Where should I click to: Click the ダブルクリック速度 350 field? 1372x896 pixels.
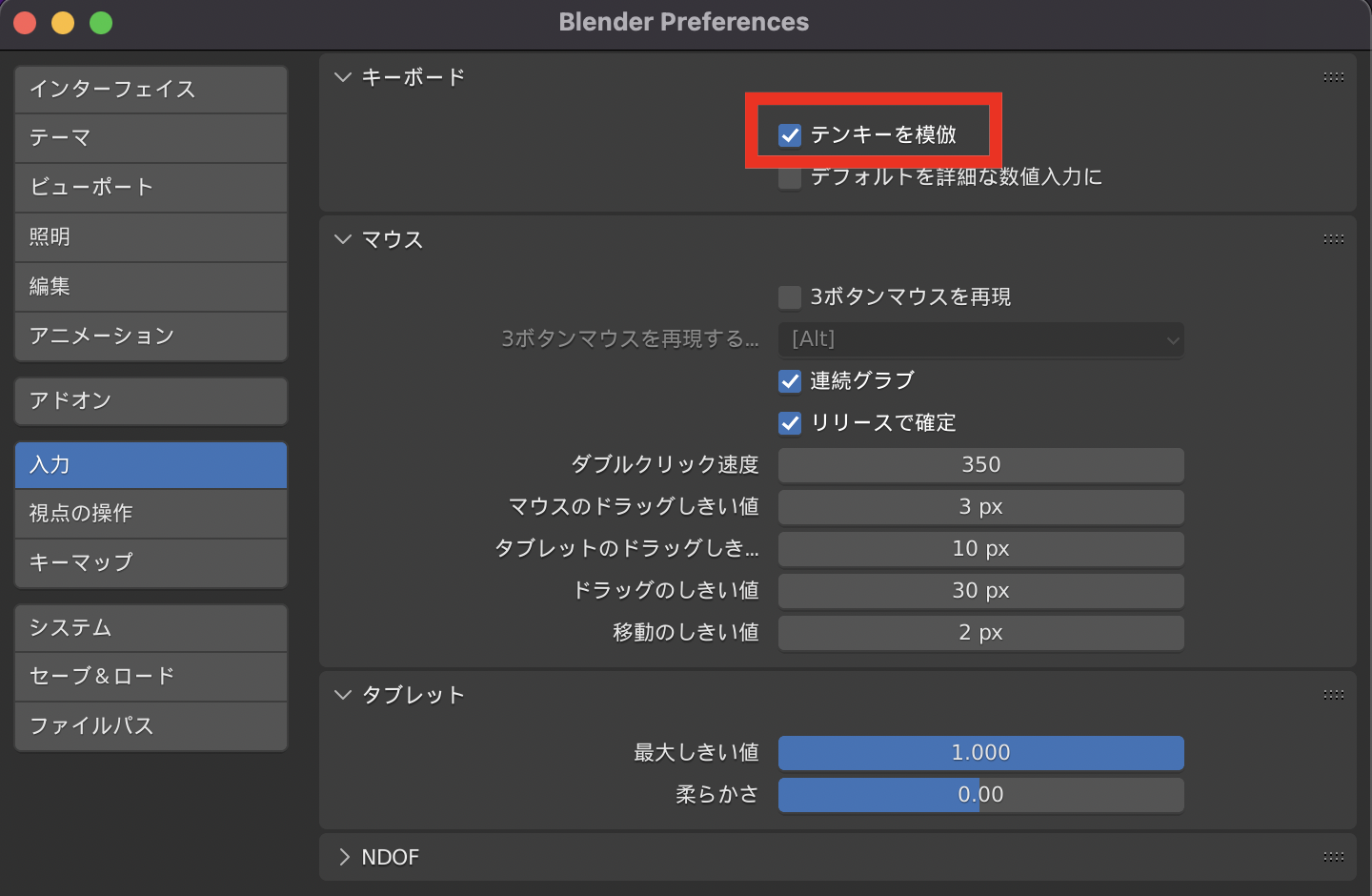point(981,465)
